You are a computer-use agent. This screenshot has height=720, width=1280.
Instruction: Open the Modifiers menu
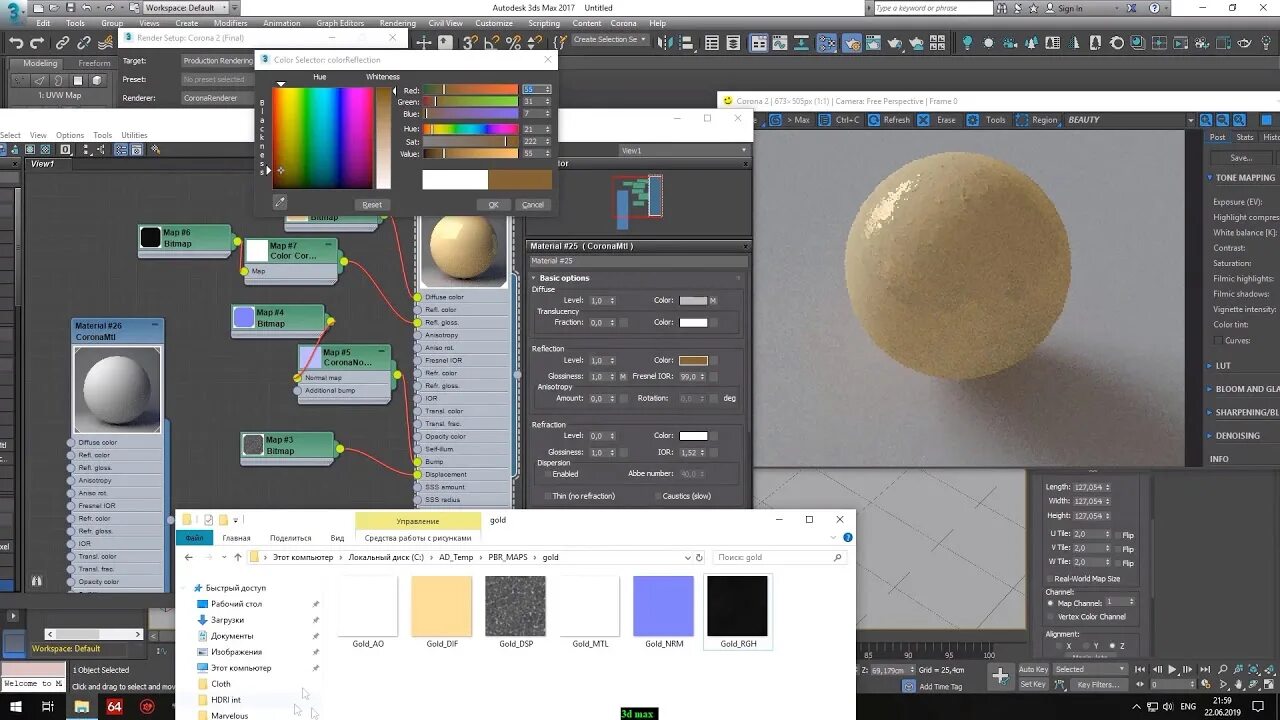point(230,23)
